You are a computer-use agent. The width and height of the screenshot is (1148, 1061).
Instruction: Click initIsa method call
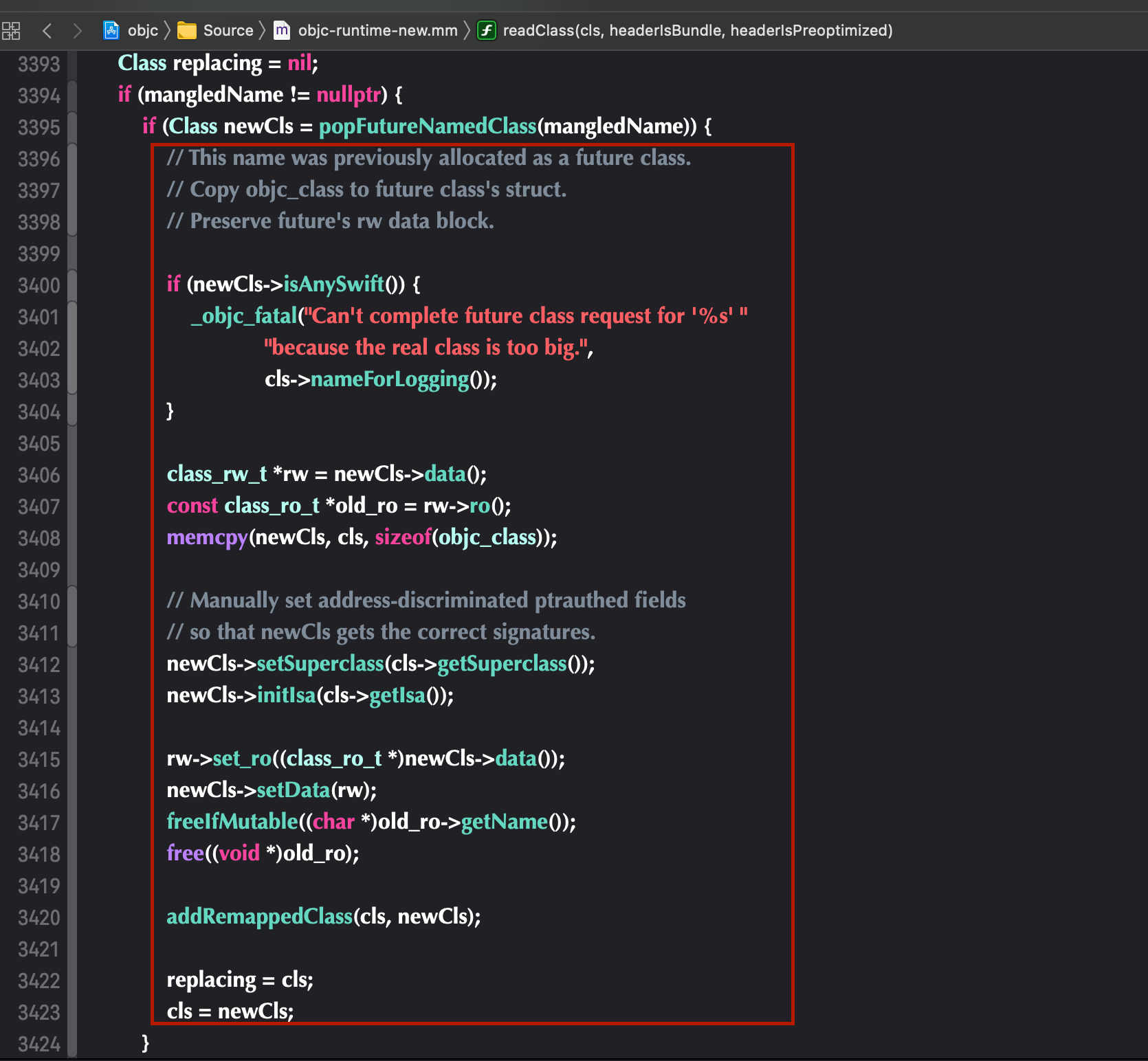pyautogui.click(x=286, y=695)
